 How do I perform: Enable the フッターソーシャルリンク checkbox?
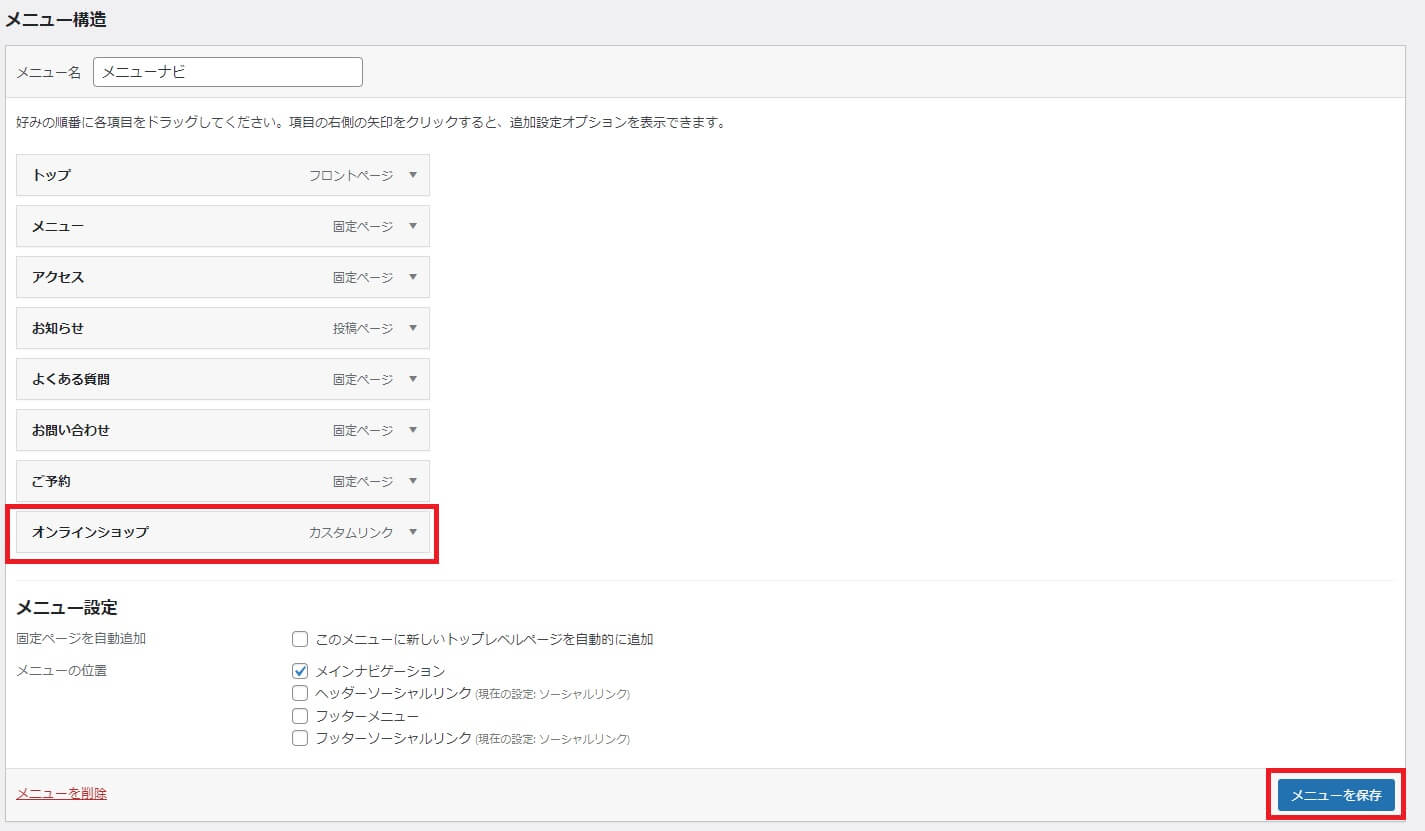coord(300,739)
